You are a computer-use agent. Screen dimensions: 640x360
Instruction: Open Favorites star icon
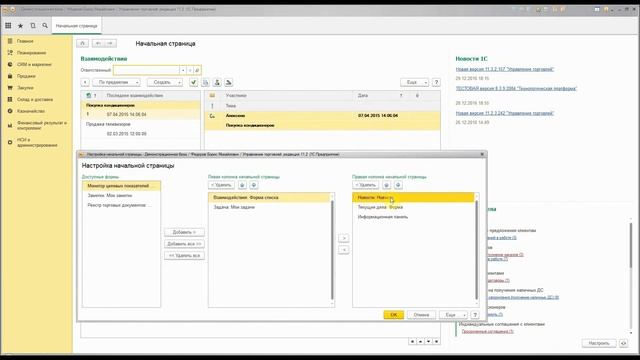pos(20,26)
